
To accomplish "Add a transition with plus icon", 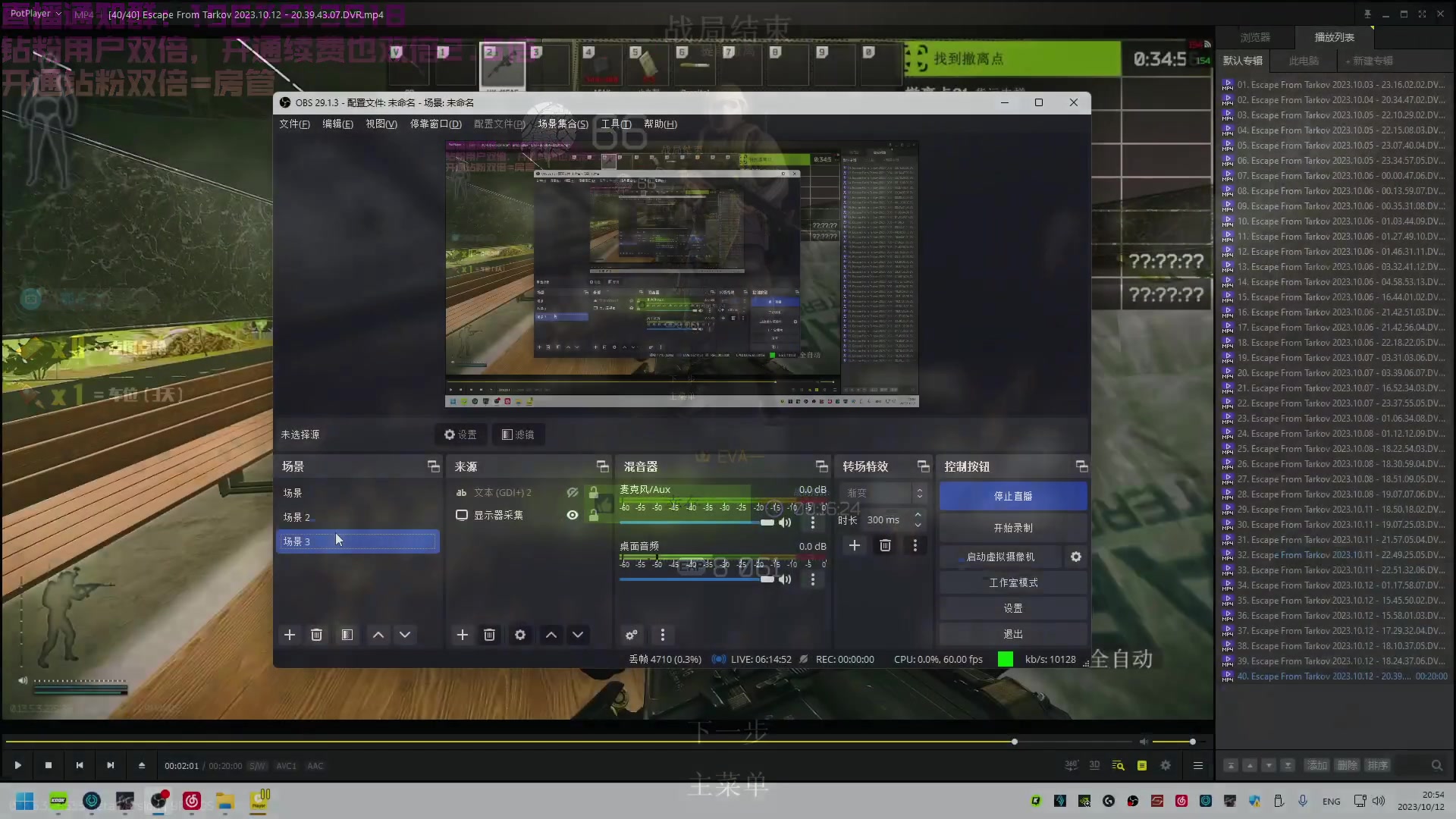I will [x=855, y=545].
